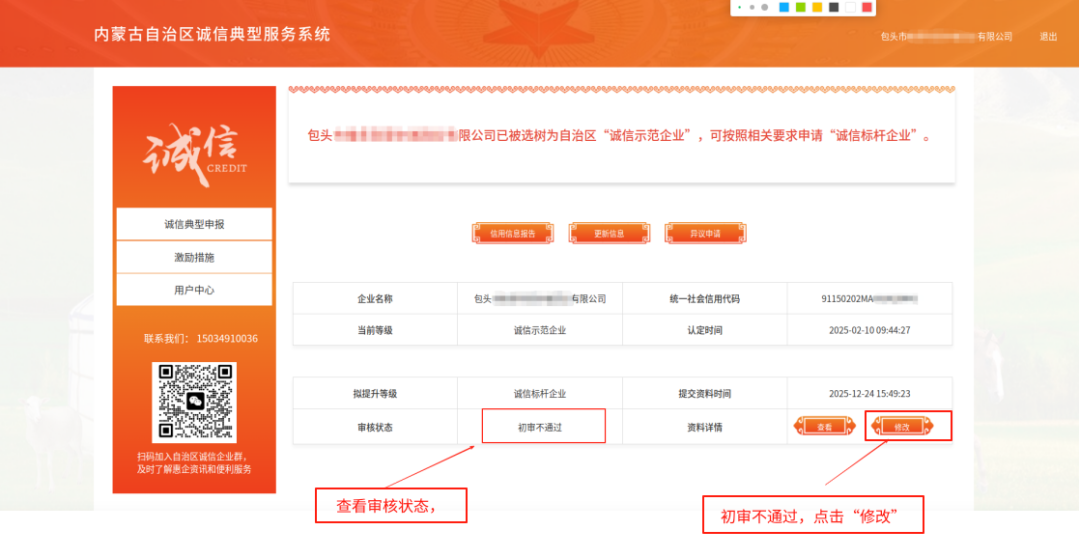This screenshot has width=1080, height=558.
Task: Select the dark gray color swatch
Action: [833, 7]
